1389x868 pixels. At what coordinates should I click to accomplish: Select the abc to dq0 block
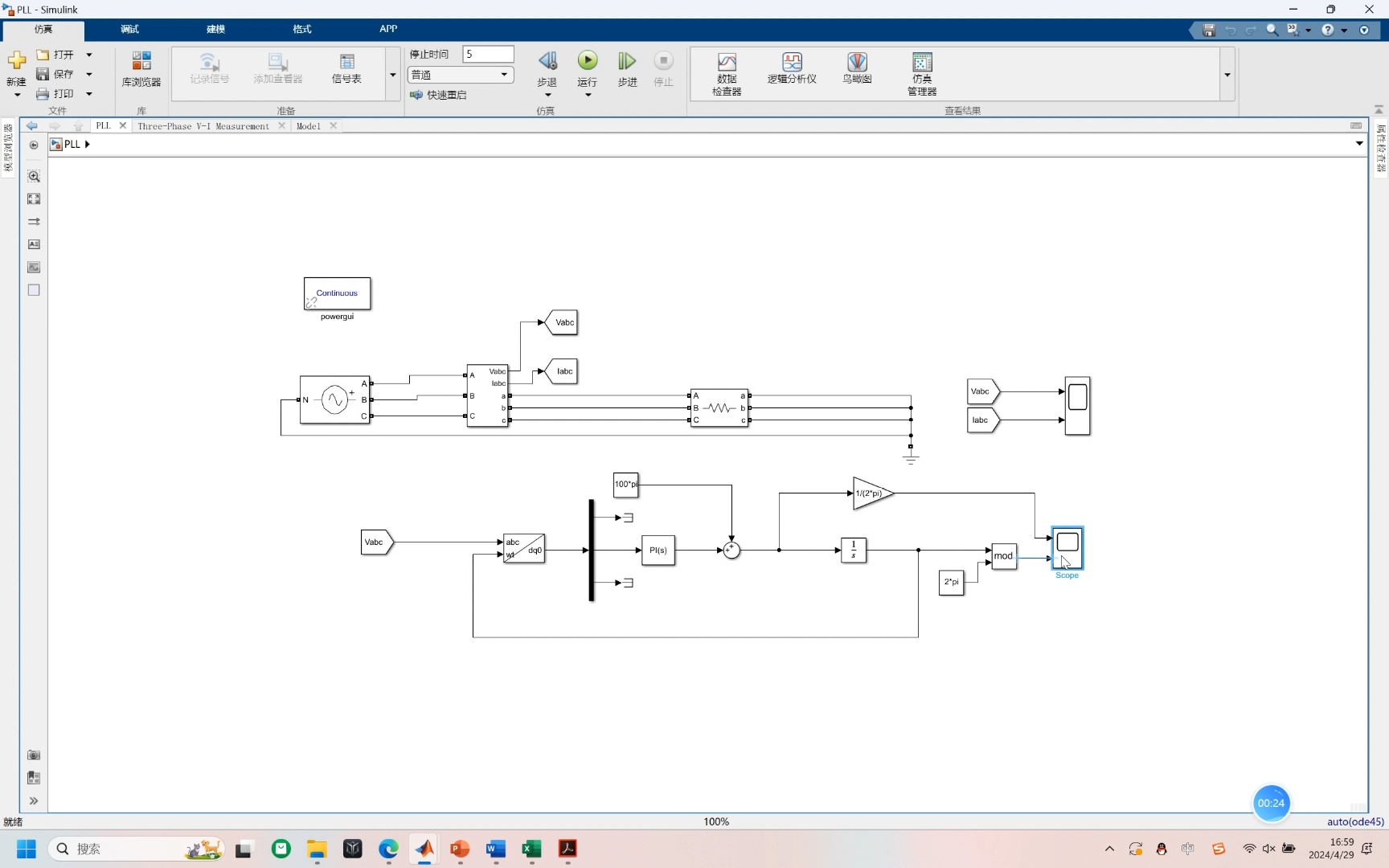[x=524, y=548]
